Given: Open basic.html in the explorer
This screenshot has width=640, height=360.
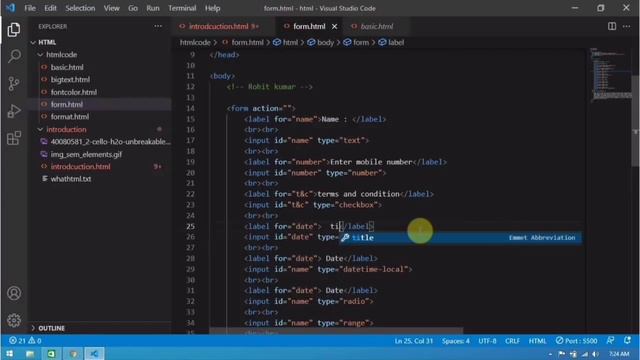Looking at the screenshot, I should coord(67,67).
